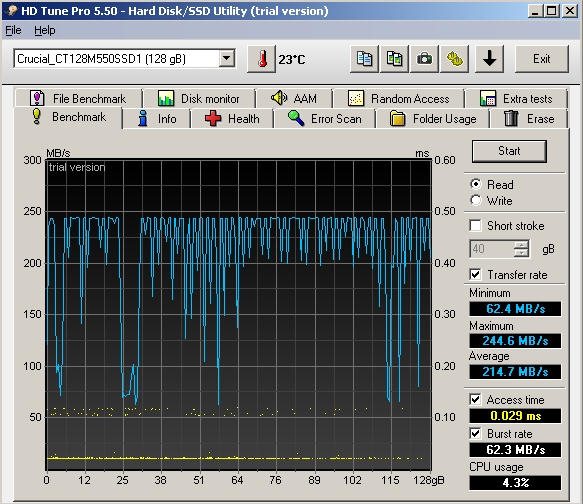Open the Health tab with red cross
The image size is (583, 504).
click(232, 119)
